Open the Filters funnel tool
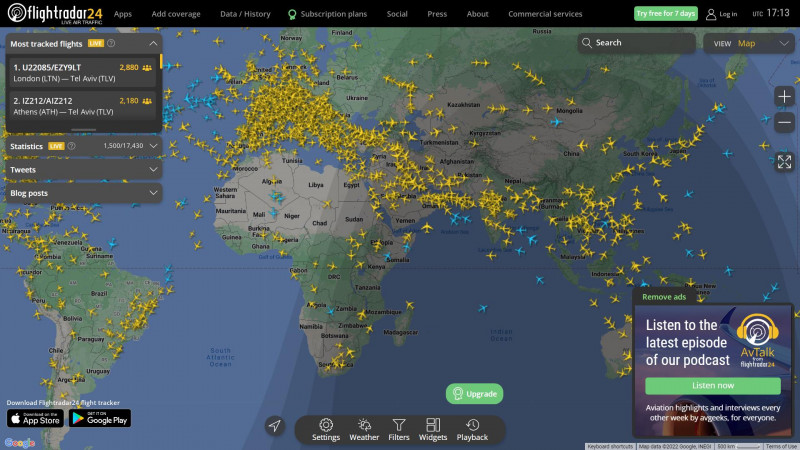800x450 pixels. tap(399, 429)
